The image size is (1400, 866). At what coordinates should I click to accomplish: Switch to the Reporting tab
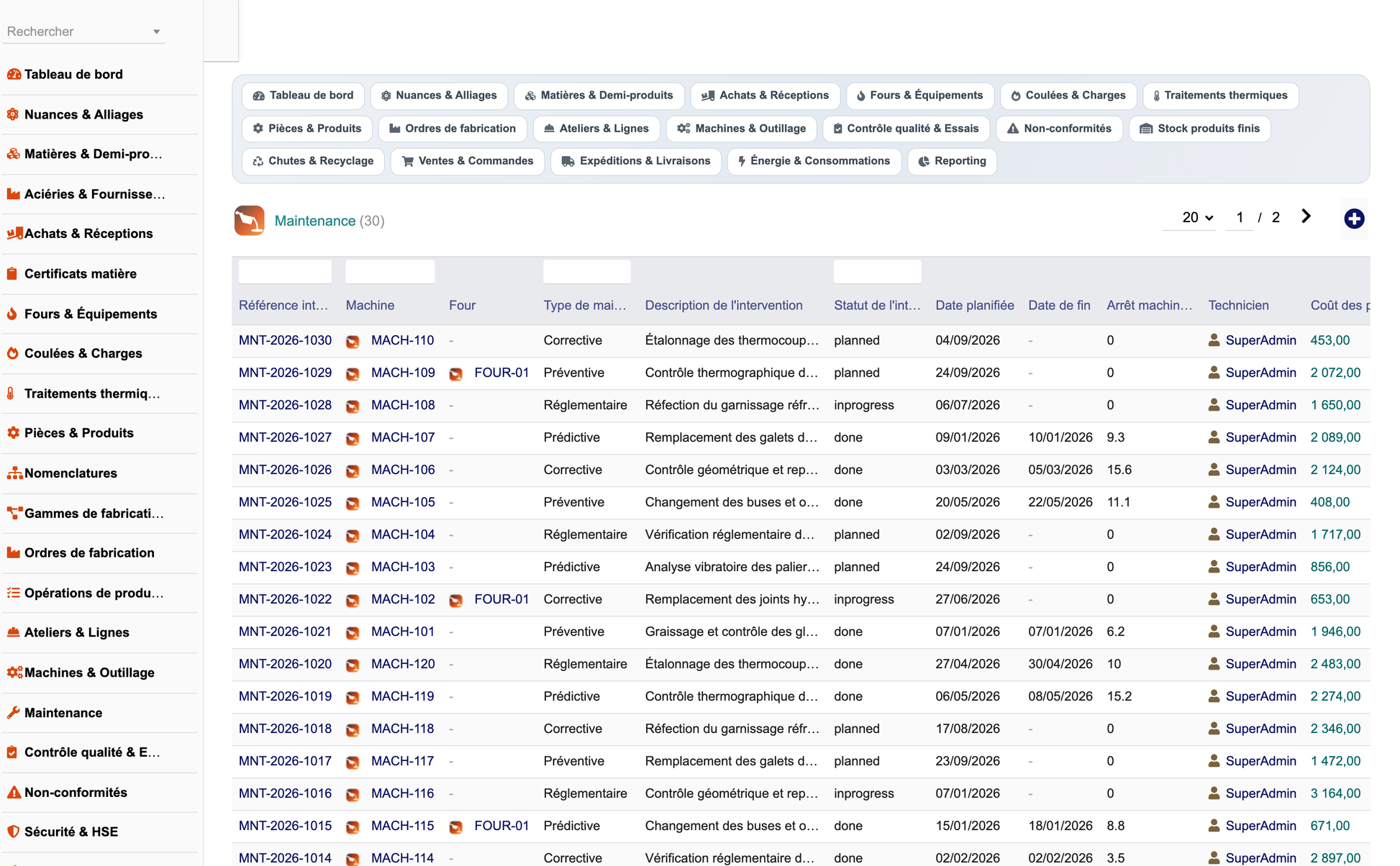tap(952, 161)
